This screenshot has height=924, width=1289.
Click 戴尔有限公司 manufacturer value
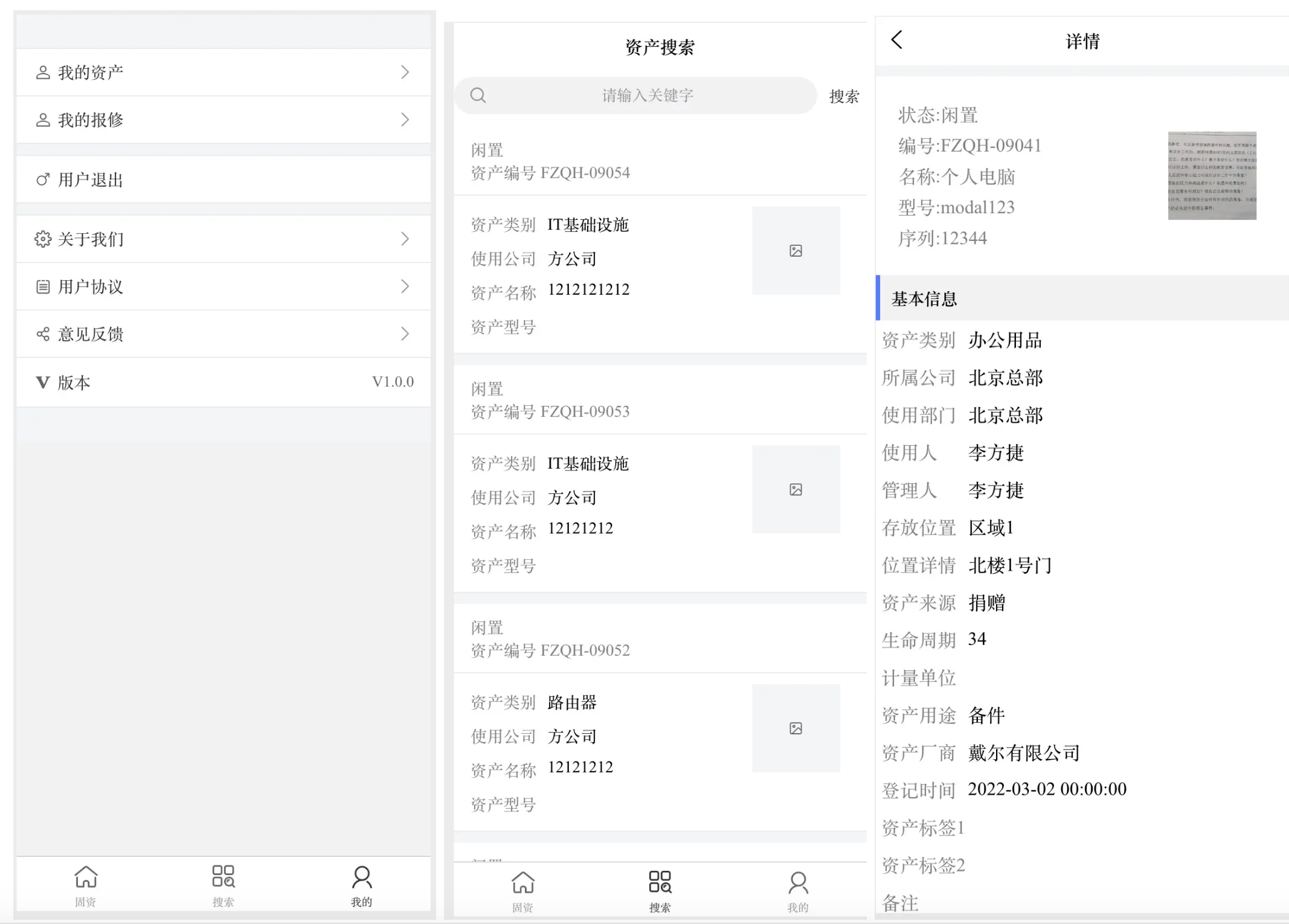(x=1024, y=752)
